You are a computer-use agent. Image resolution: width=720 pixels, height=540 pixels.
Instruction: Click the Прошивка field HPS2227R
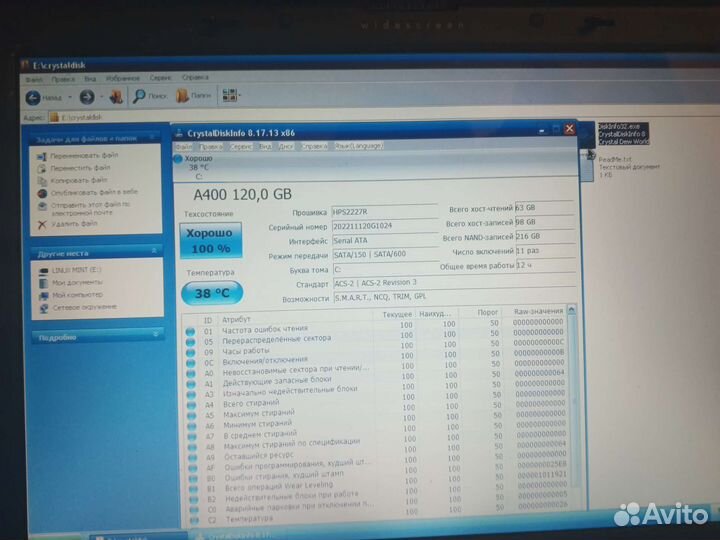tap(385, 212)
